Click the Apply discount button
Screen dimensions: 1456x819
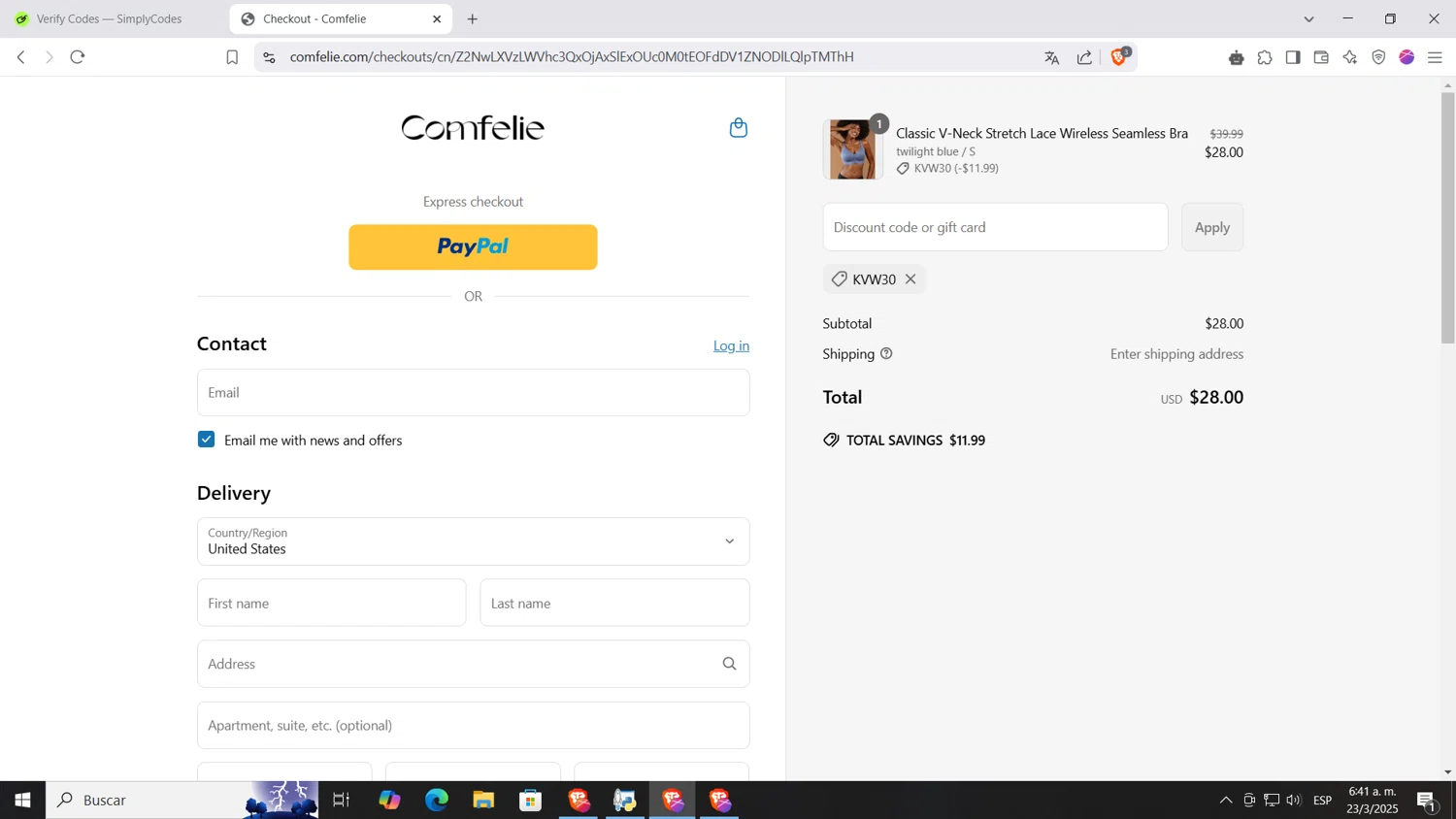[x=1211, y=227]
